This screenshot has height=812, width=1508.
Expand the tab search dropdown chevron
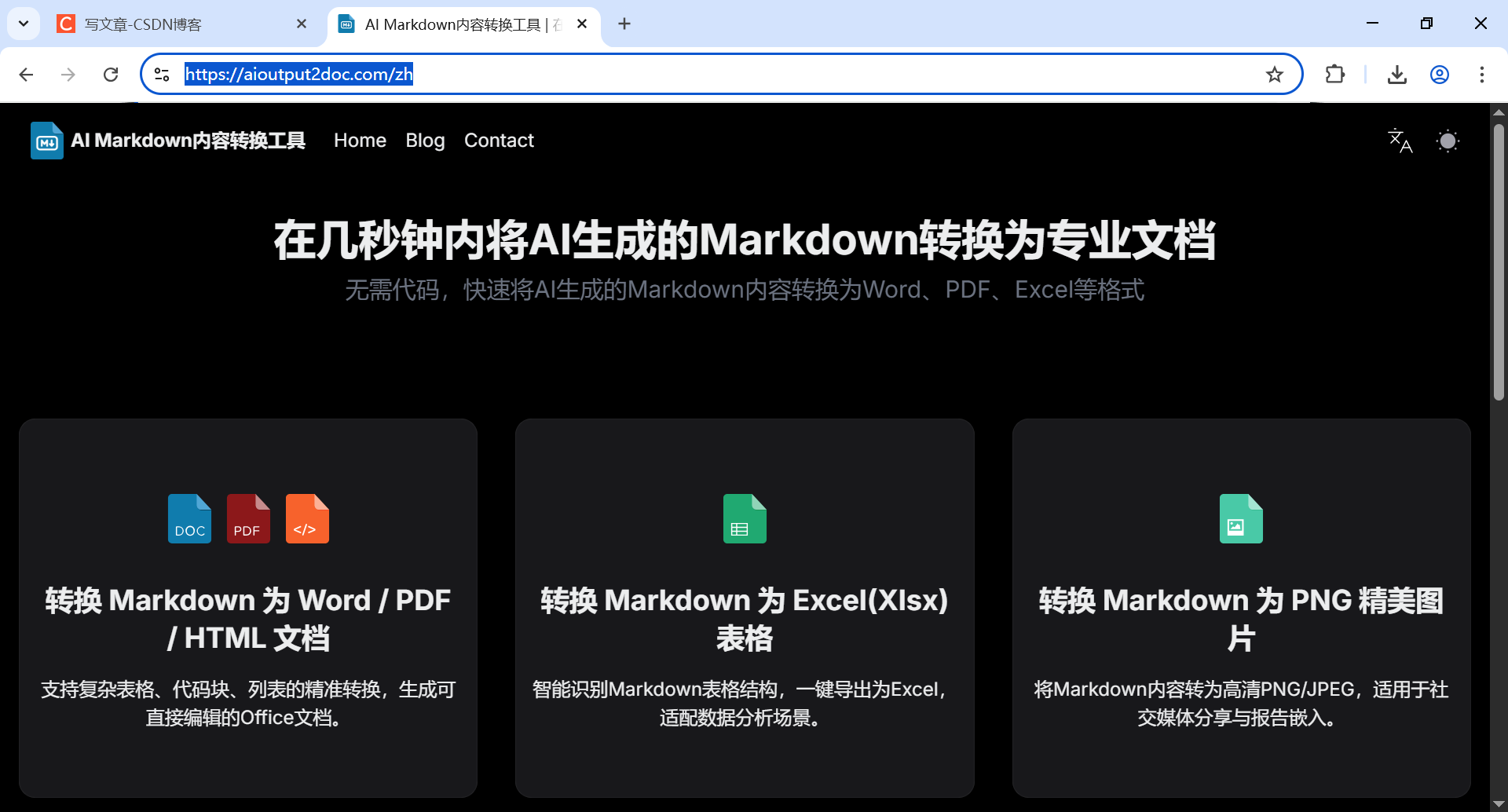24,24
